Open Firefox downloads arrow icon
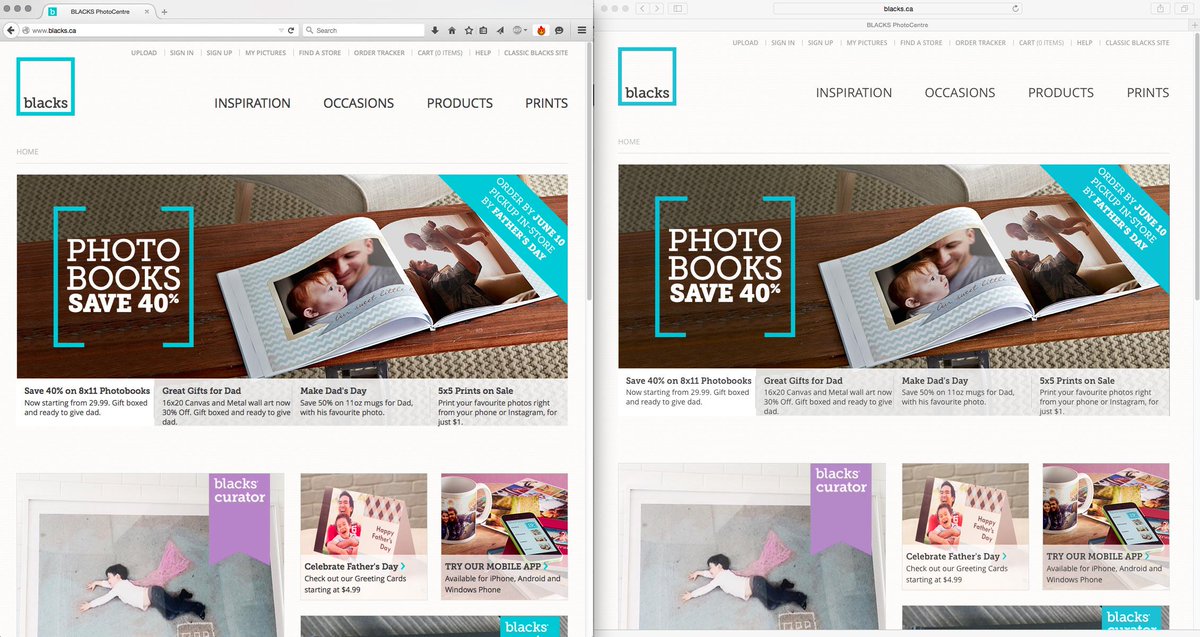The image size is (1200, 637). 435,30
